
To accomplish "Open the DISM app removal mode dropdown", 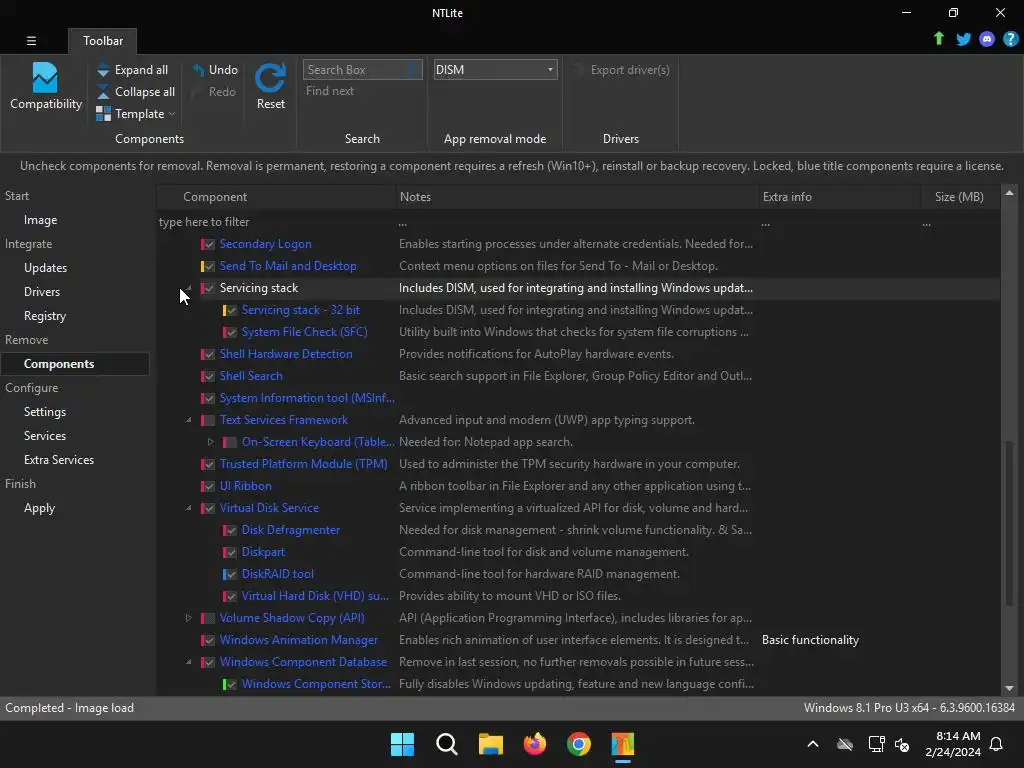I will [x=495, y=69].
